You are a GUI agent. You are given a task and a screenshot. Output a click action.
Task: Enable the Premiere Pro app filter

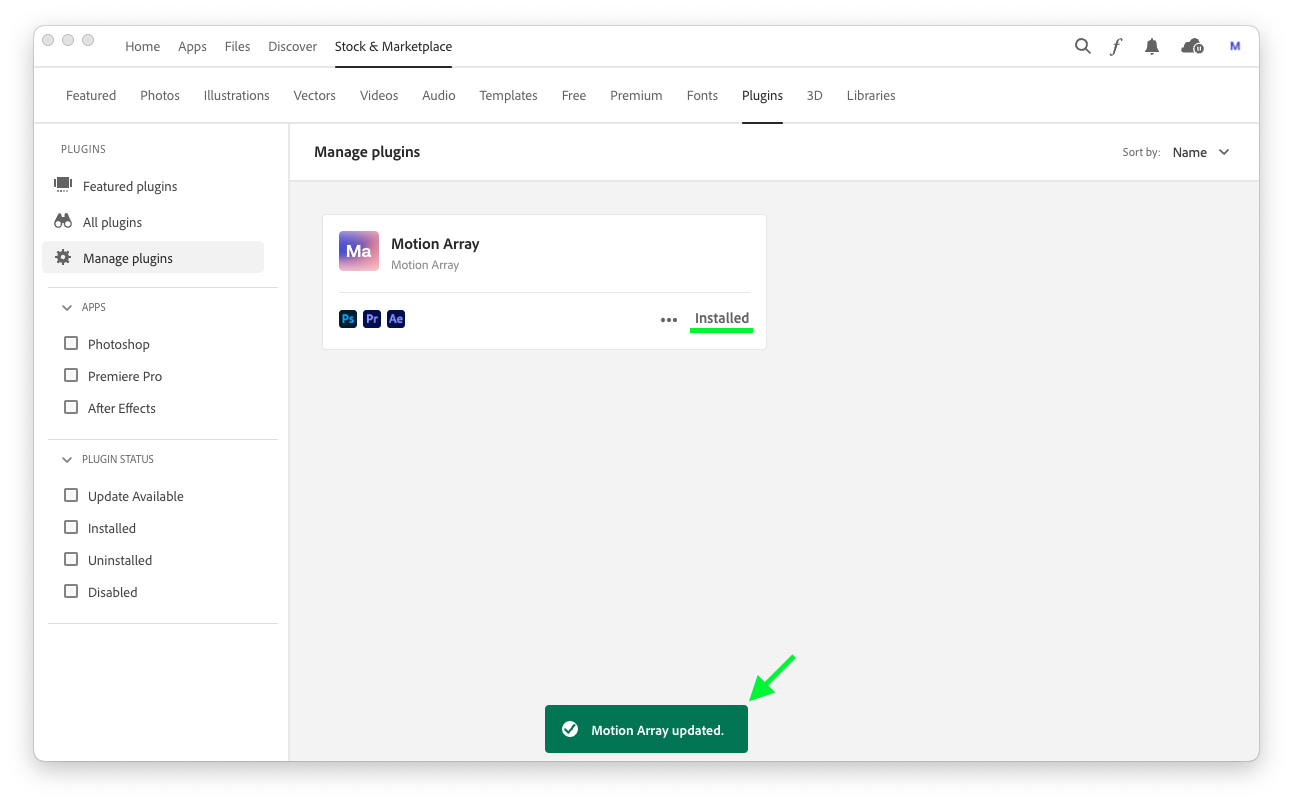pos(71,375)
